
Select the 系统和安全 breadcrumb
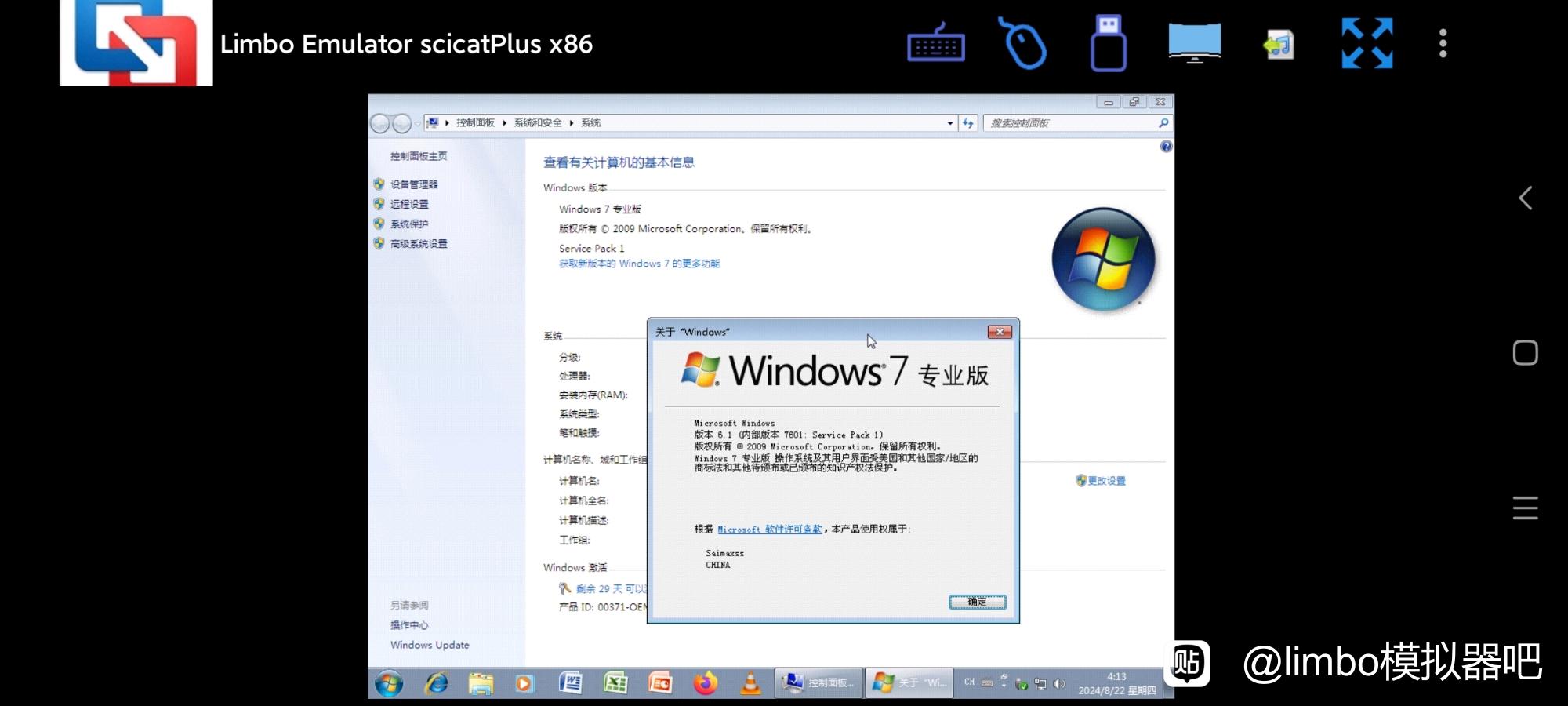[x=538, y=123]
